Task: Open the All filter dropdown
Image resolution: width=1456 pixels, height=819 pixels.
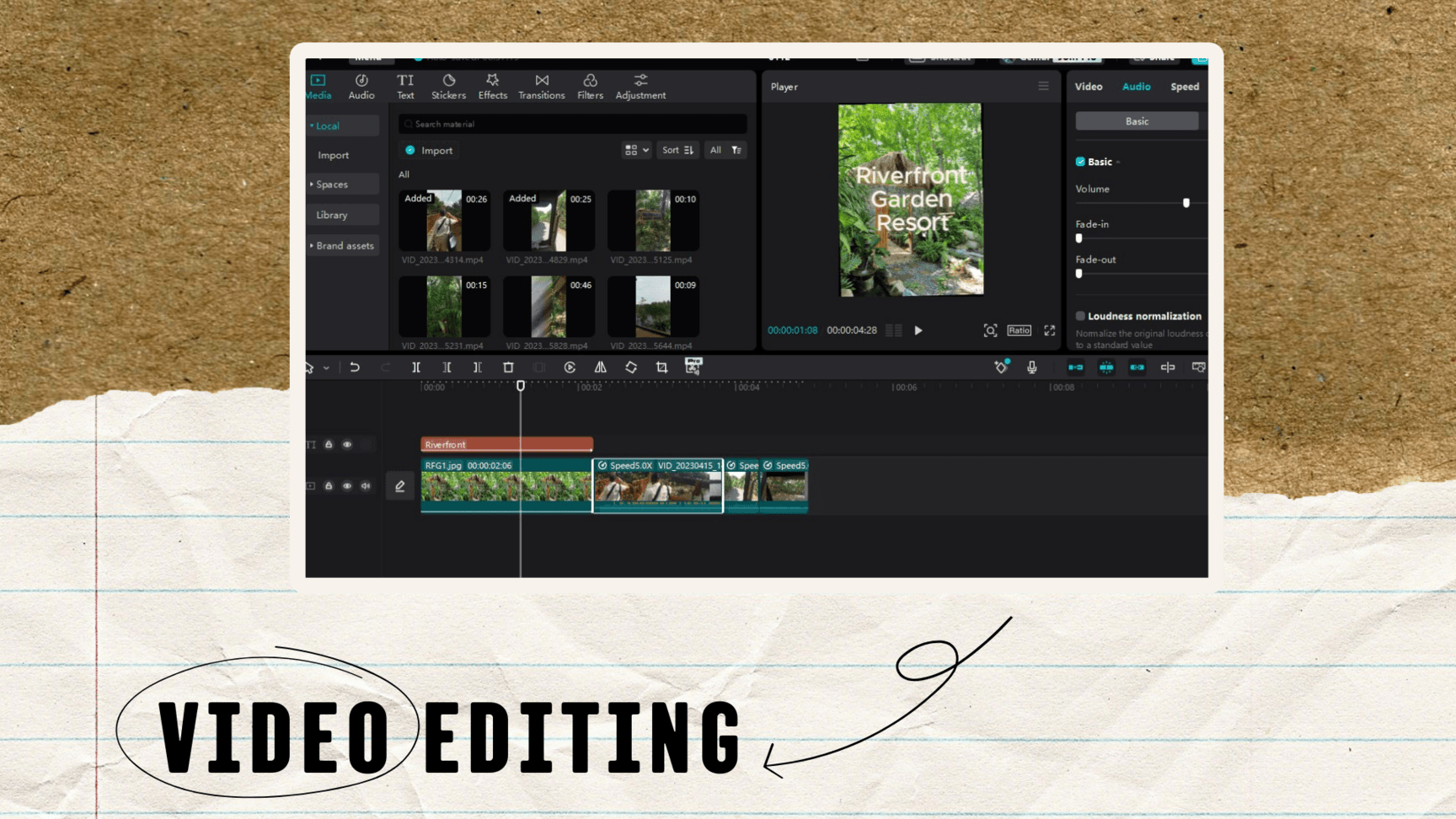Action: coord(725,150)
